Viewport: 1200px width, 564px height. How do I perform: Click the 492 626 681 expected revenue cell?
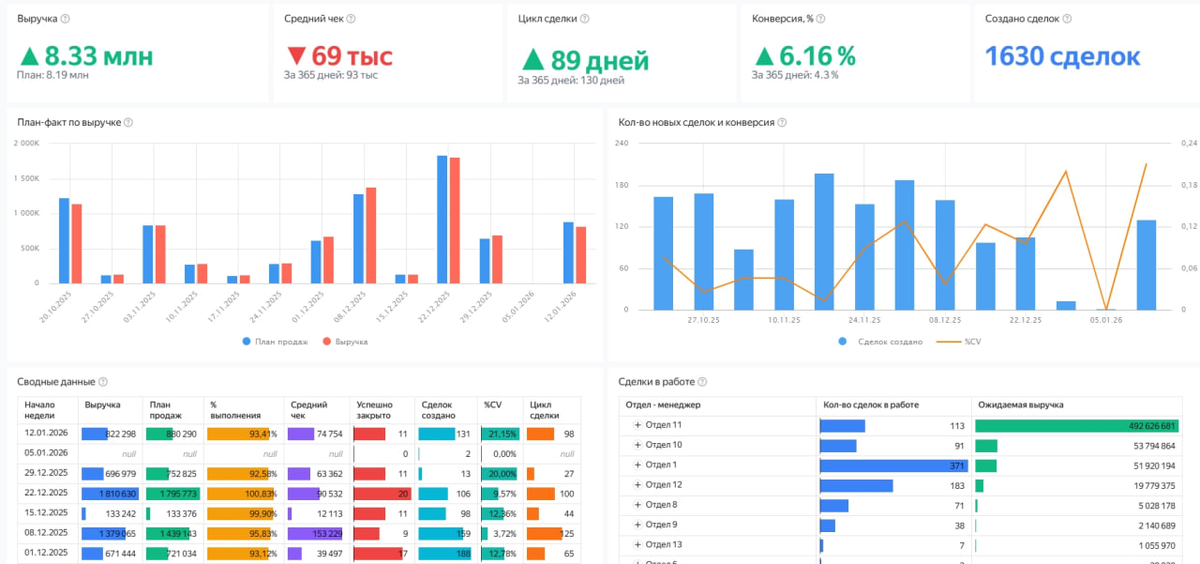click(1076, 425)
